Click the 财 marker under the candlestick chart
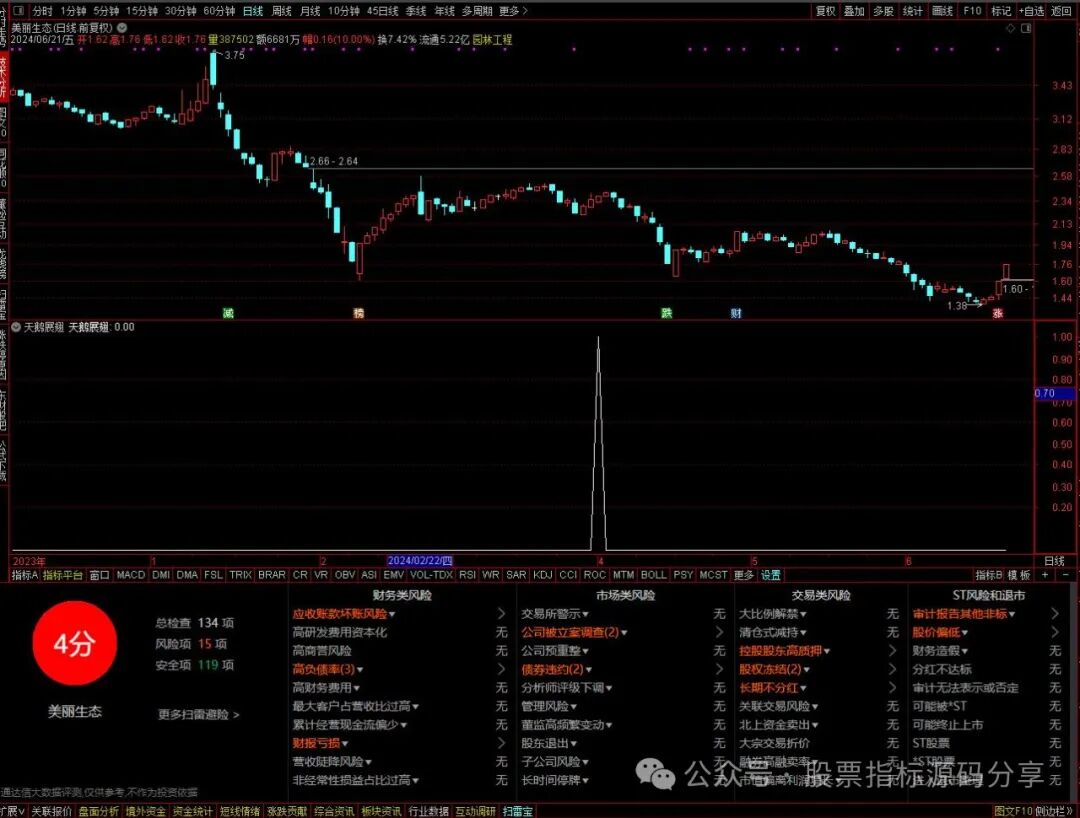 tap(736, 313)
